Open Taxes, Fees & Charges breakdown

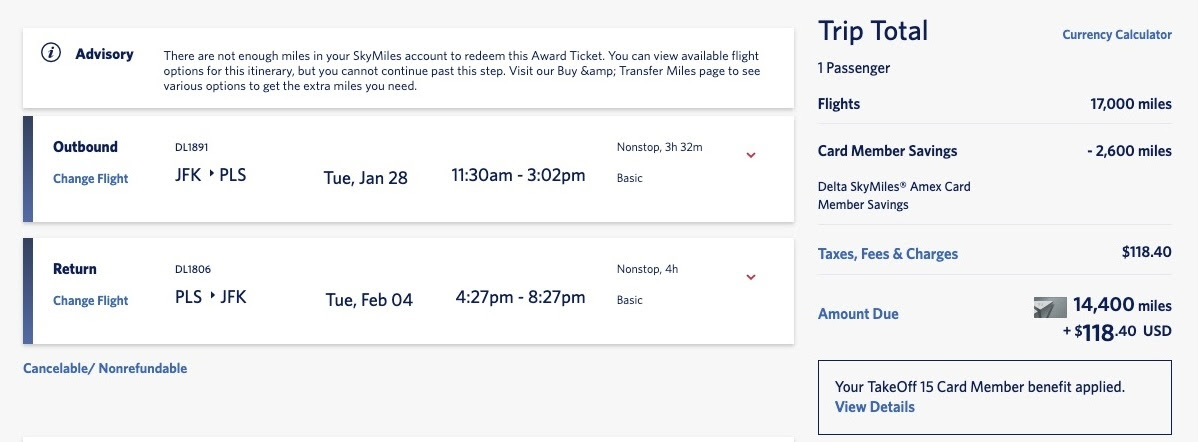(x=887, y=254)
